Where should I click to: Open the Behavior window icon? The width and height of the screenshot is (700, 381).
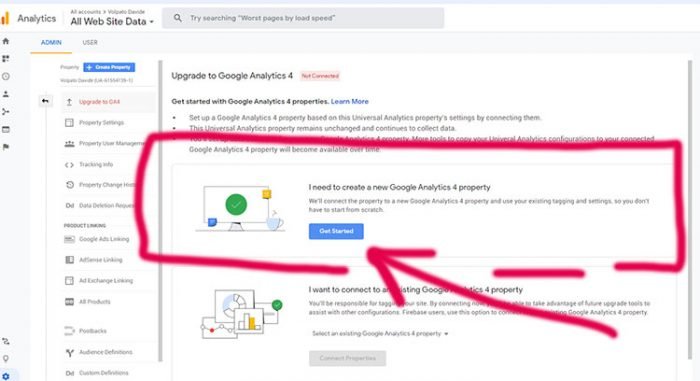tap(6, 130)
